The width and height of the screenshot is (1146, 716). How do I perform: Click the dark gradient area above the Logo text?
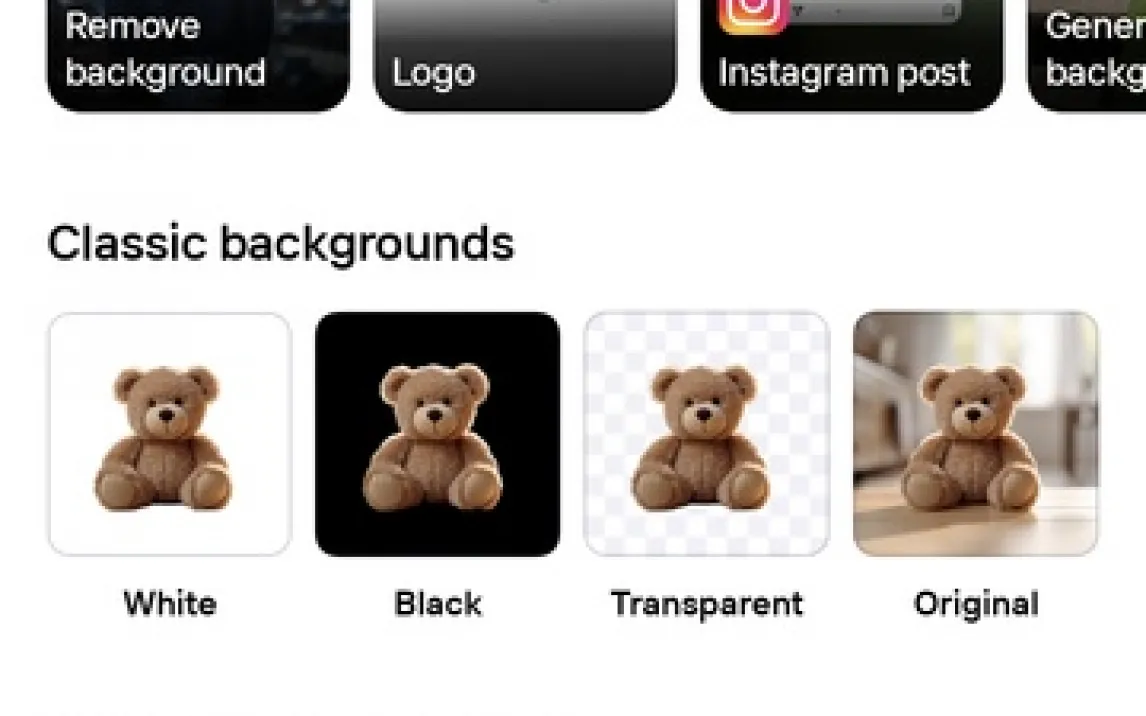pyautogui.click(x=525, y=26)
